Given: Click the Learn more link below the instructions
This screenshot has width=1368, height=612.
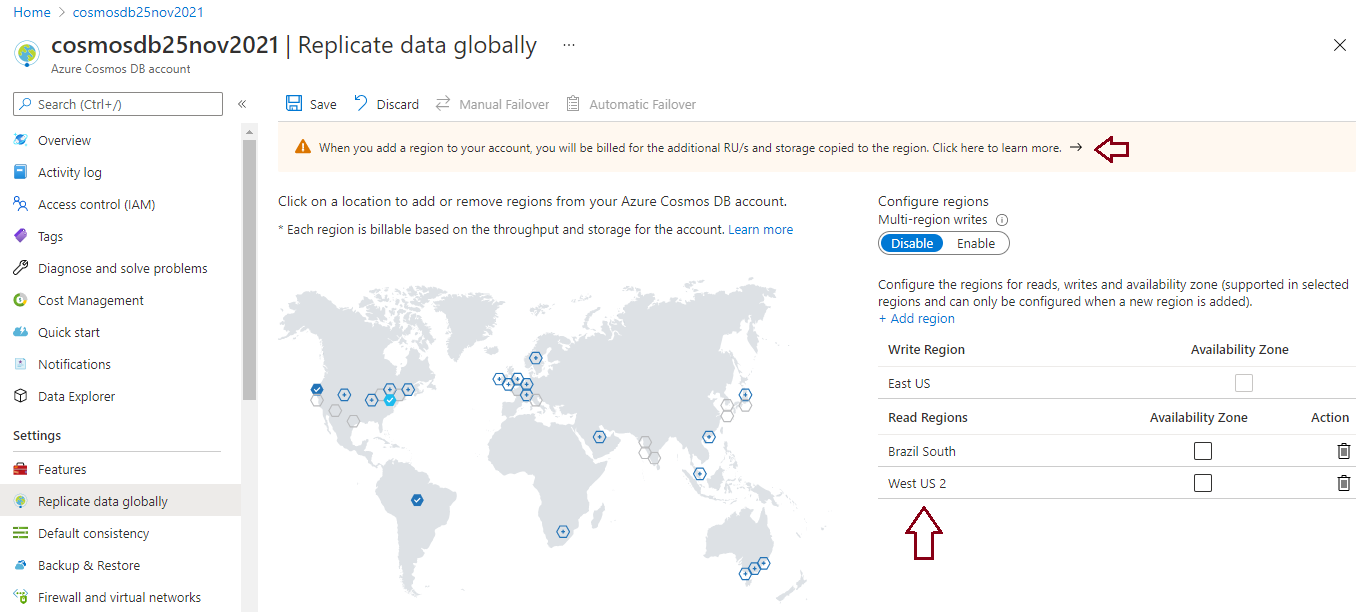Looking at the screenshot, I should pyautogui.click(x=760, y=230).
